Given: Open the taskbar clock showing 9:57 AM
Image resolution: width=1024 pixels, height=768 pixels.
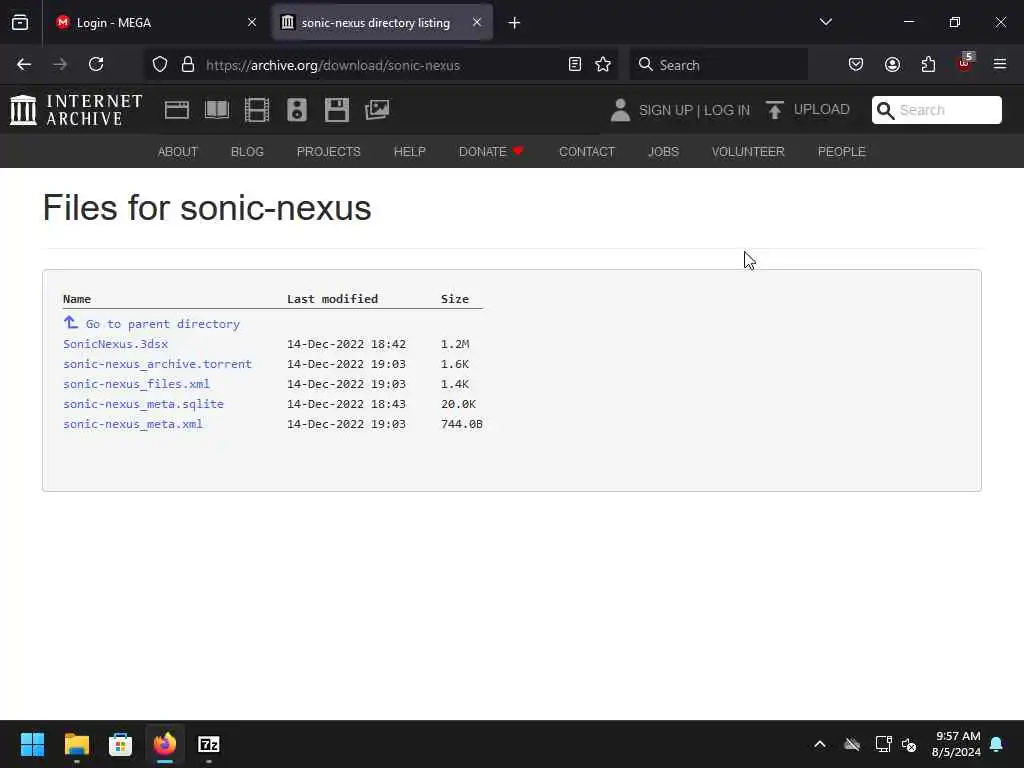Looking at the screenshot, I should pyautogui.click(x=957, y=744).
